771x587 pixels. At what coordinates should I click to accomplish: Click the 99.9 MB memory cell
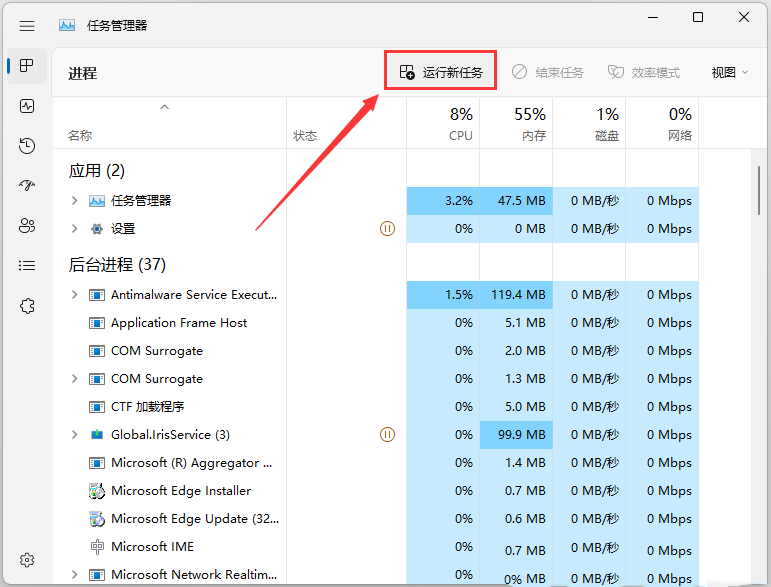click(516, 435)
